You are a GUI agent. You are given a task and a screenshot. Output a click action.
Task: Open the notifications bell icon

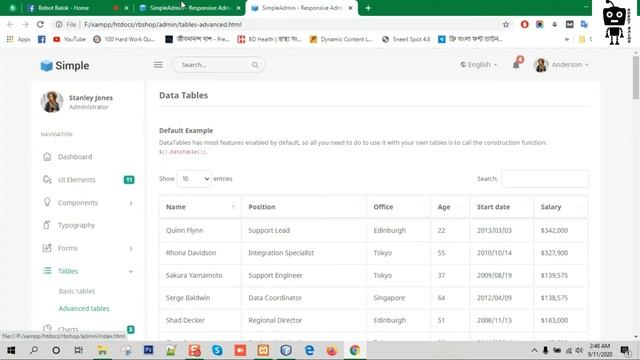pos(516,64)
